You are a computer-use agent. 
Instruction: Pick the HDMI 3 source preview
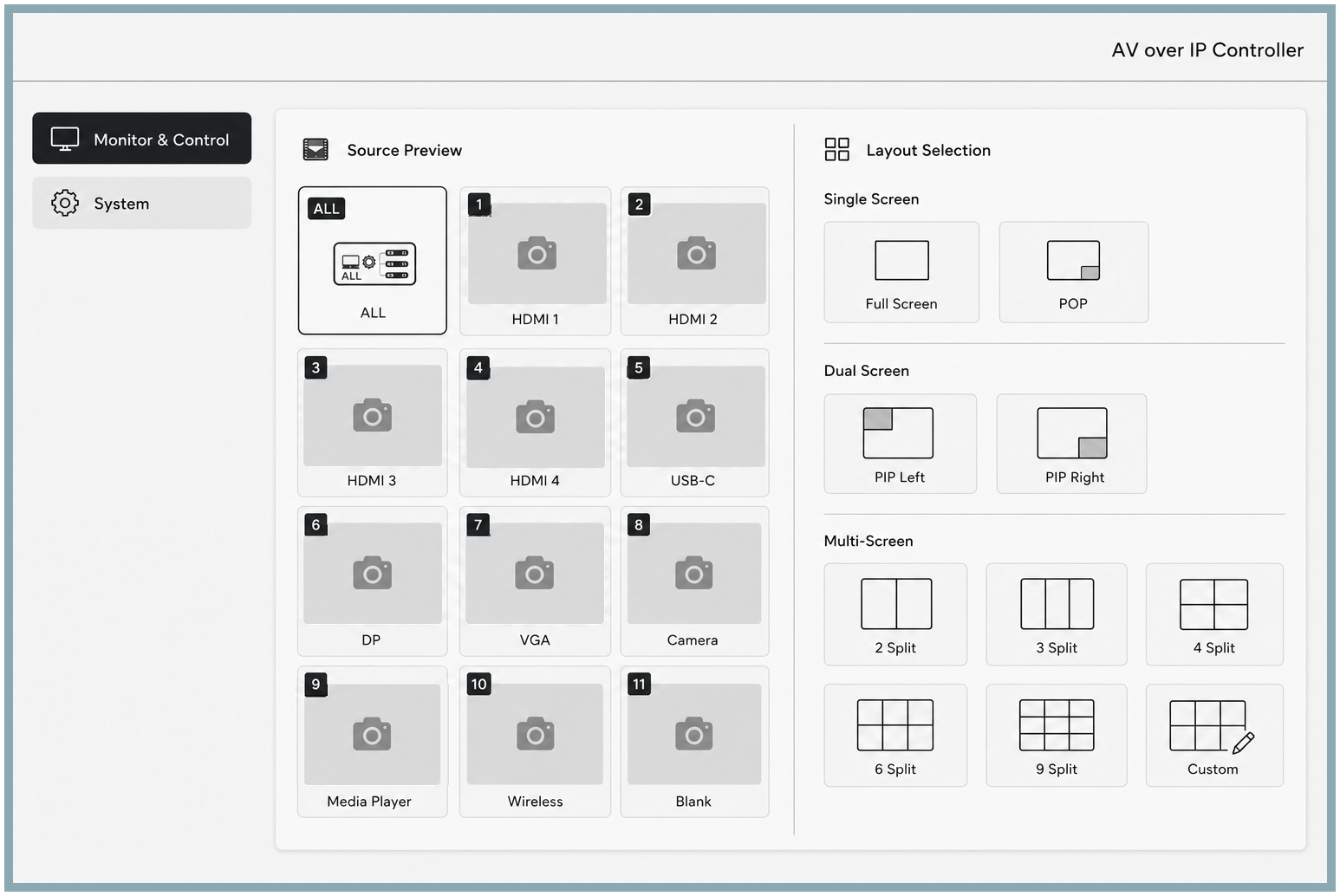coord(373,423)
